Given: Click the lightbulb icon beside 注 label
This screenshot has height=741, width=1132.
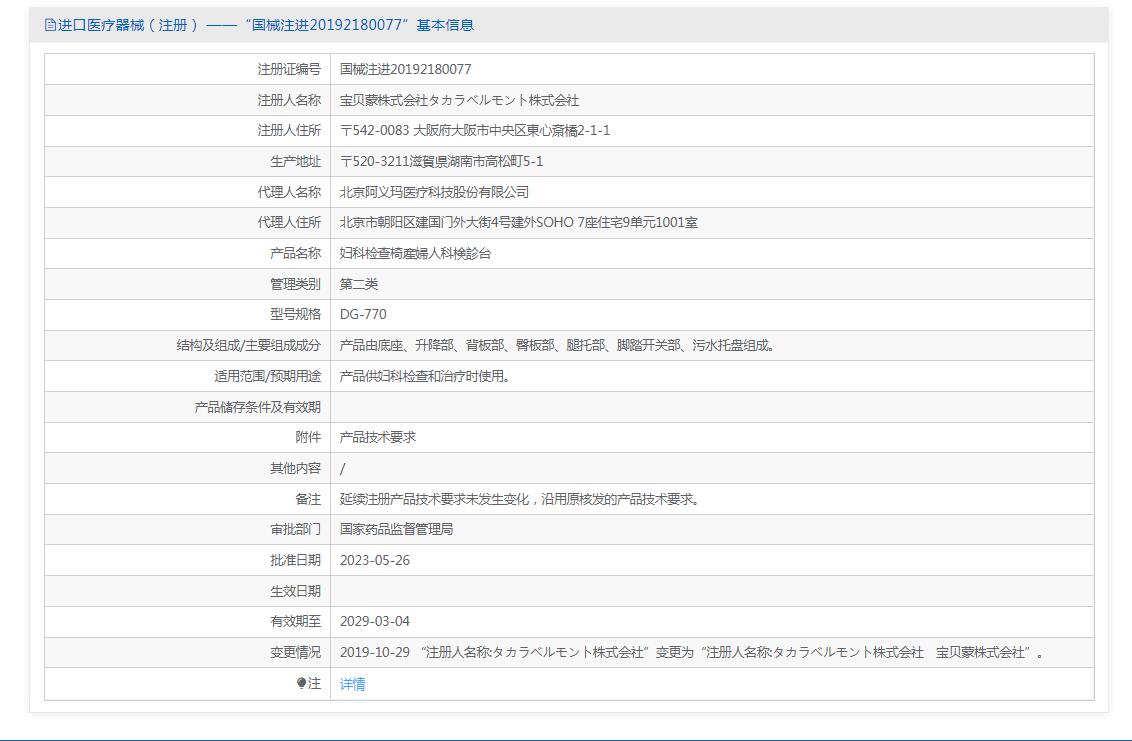Looking at the screenshot, I should tap(302, 683).
